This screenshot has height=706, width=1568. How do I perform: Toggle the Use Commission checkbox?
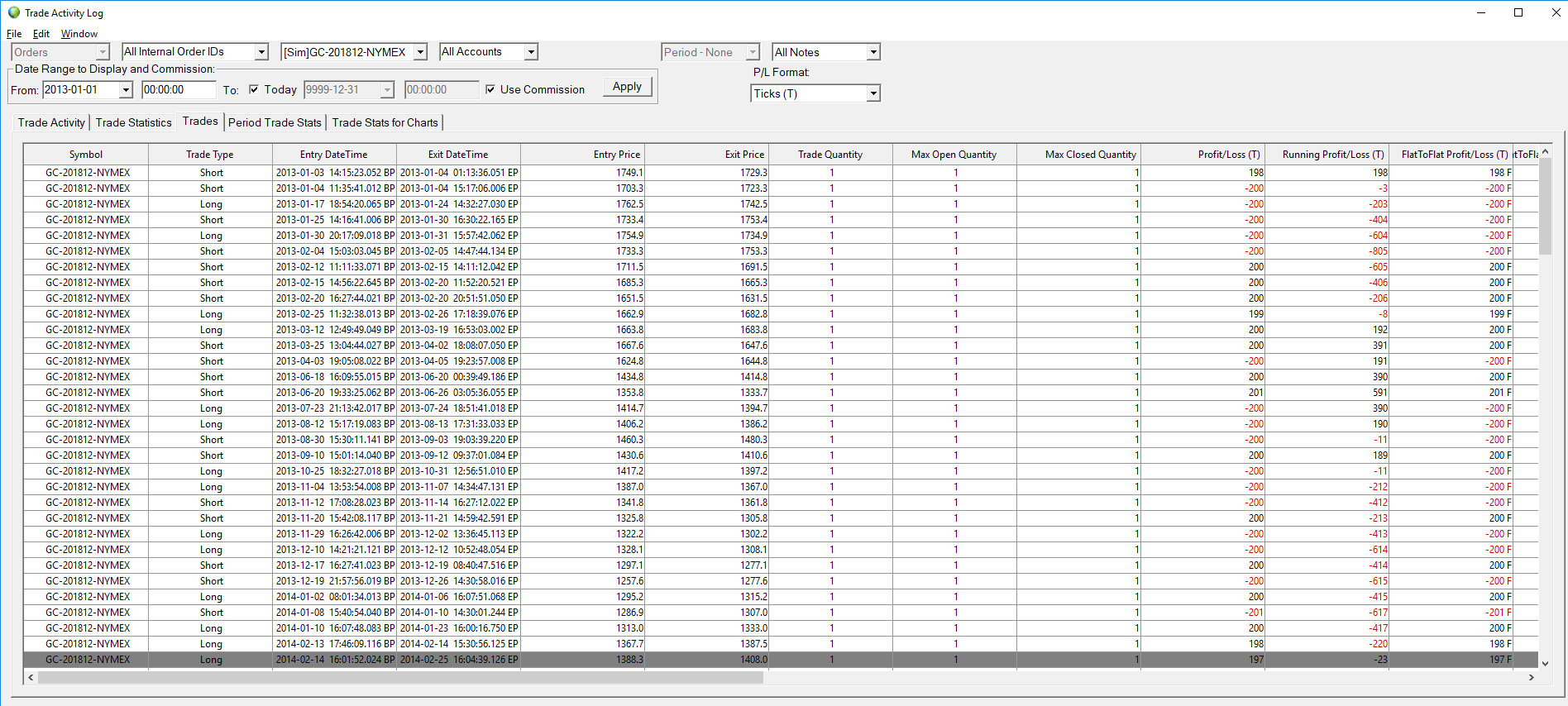tap(490, 89)
